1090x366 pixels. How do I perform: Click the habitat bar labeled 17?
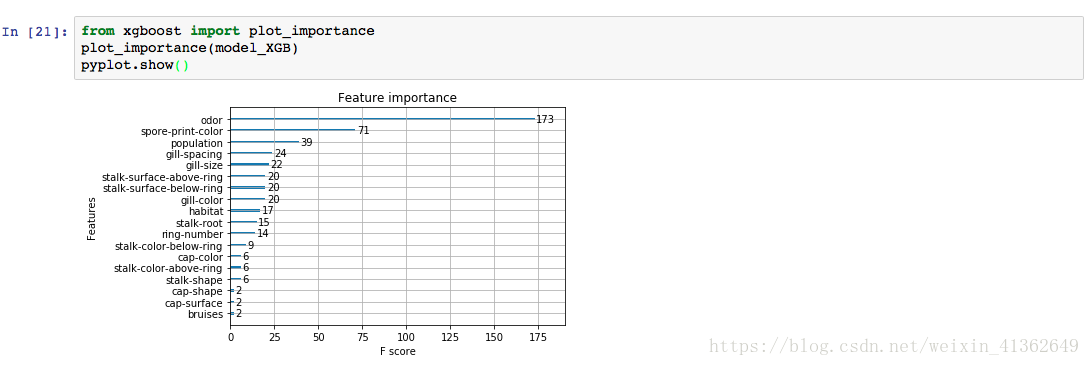245,210
